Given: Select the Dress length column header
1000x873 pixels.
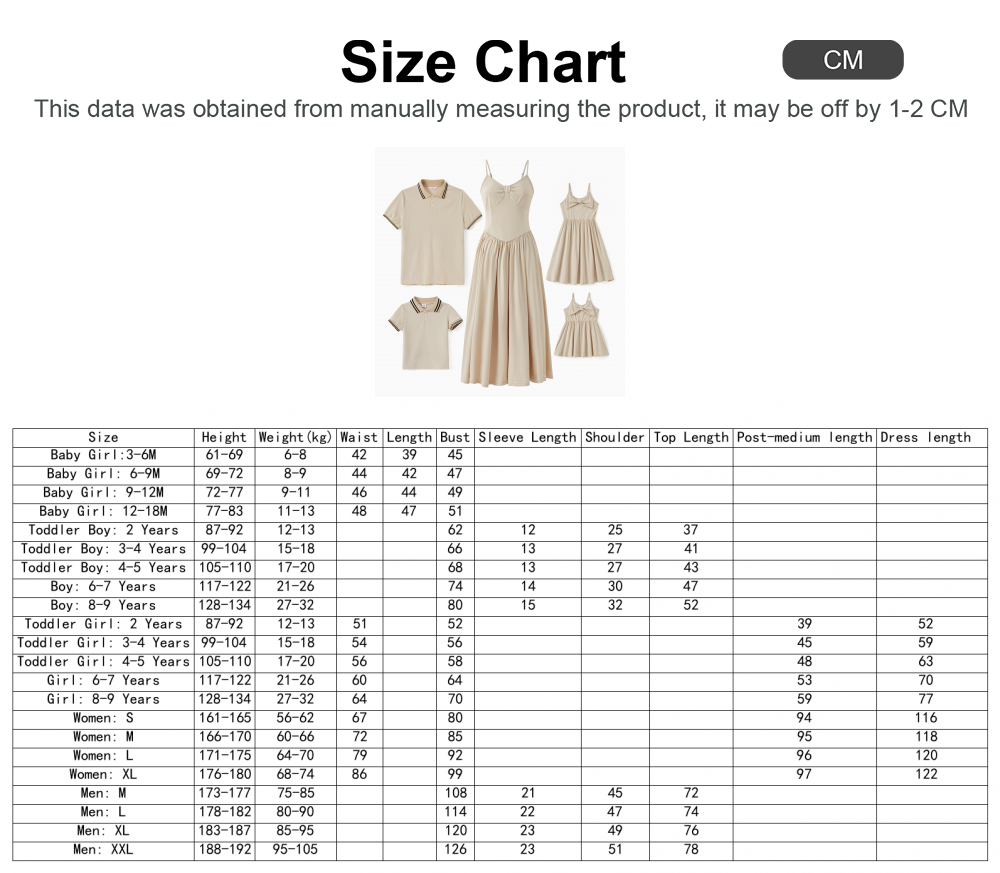Looking at the screenshot, I should tap(925, 437).
